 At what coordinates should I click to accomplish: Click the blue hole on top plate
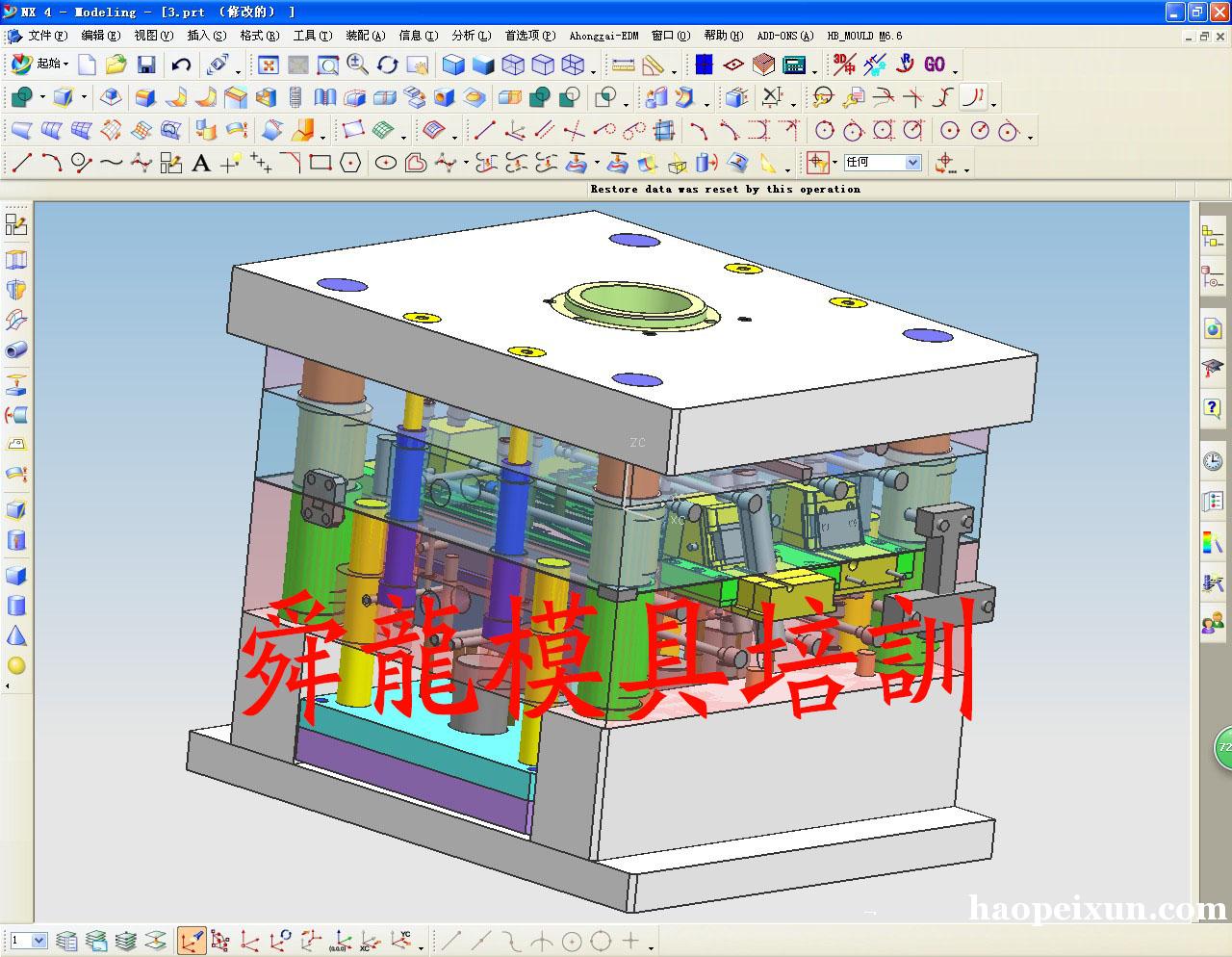click(x=343, y=285)
